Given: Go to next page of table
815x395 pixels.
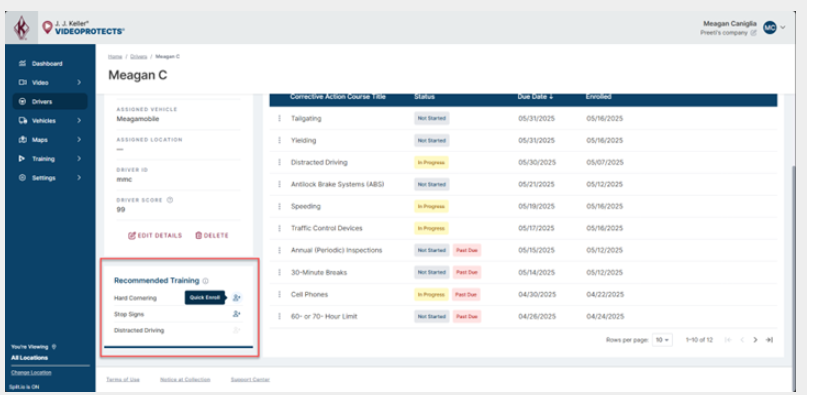Looking at the screenshot, I should point(755,340).
